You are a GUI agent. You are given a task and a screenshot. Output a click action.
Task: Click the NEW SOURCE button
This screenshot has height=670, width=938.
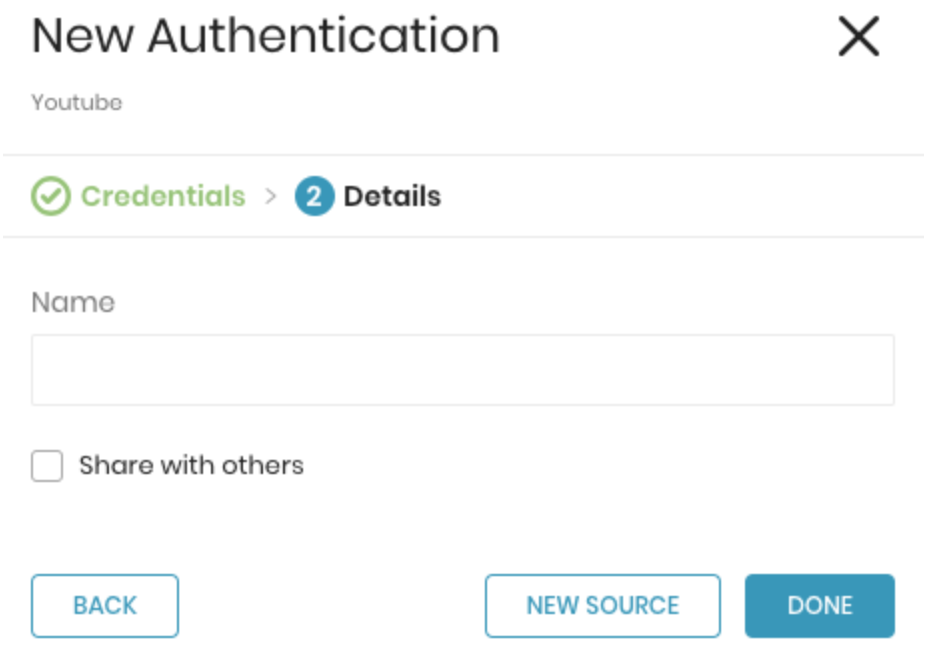click(x=602, y=605)
